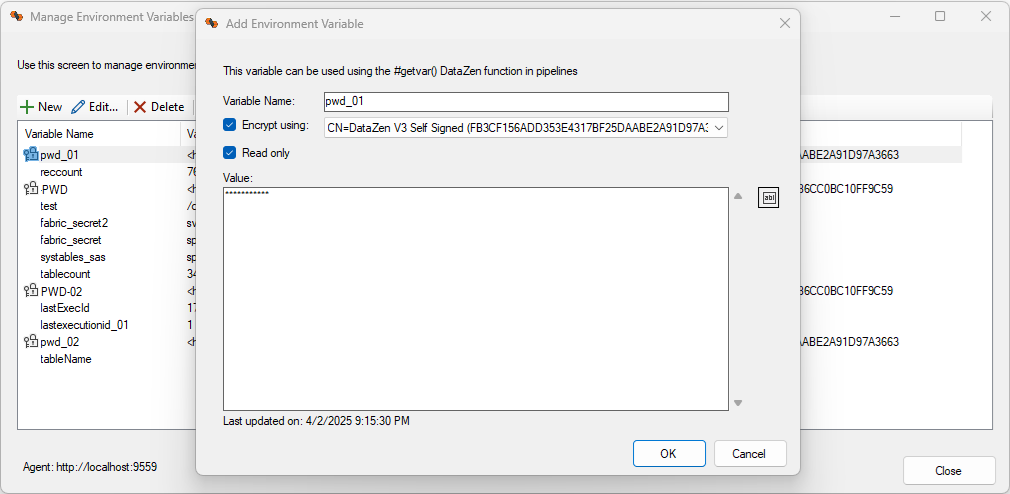Open the encryption certificate dropdown

pyautogui.click(x=719, y=128)
